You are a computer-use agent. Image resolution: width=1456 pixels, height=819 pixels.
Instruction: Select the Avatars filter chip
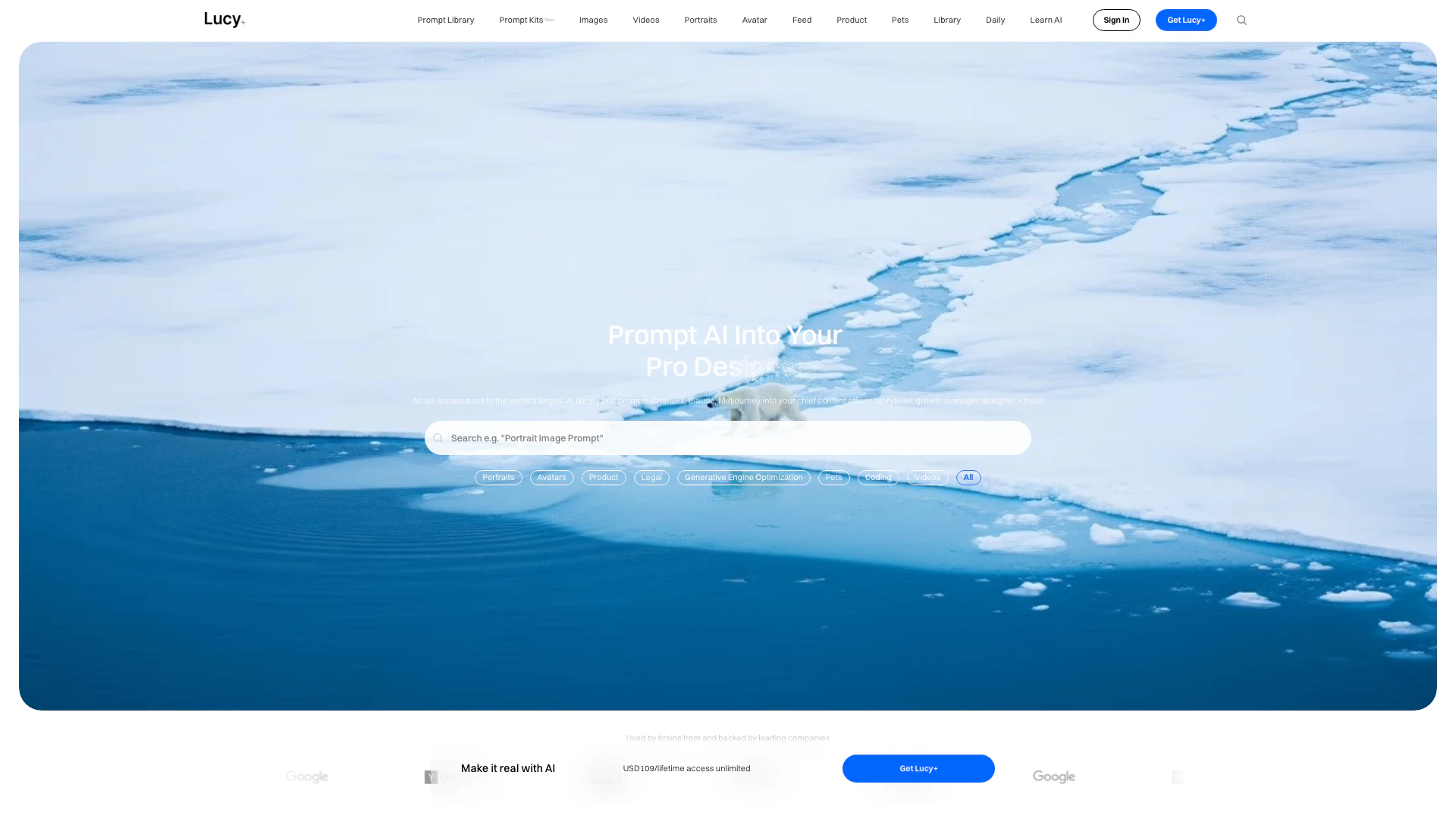551,478
